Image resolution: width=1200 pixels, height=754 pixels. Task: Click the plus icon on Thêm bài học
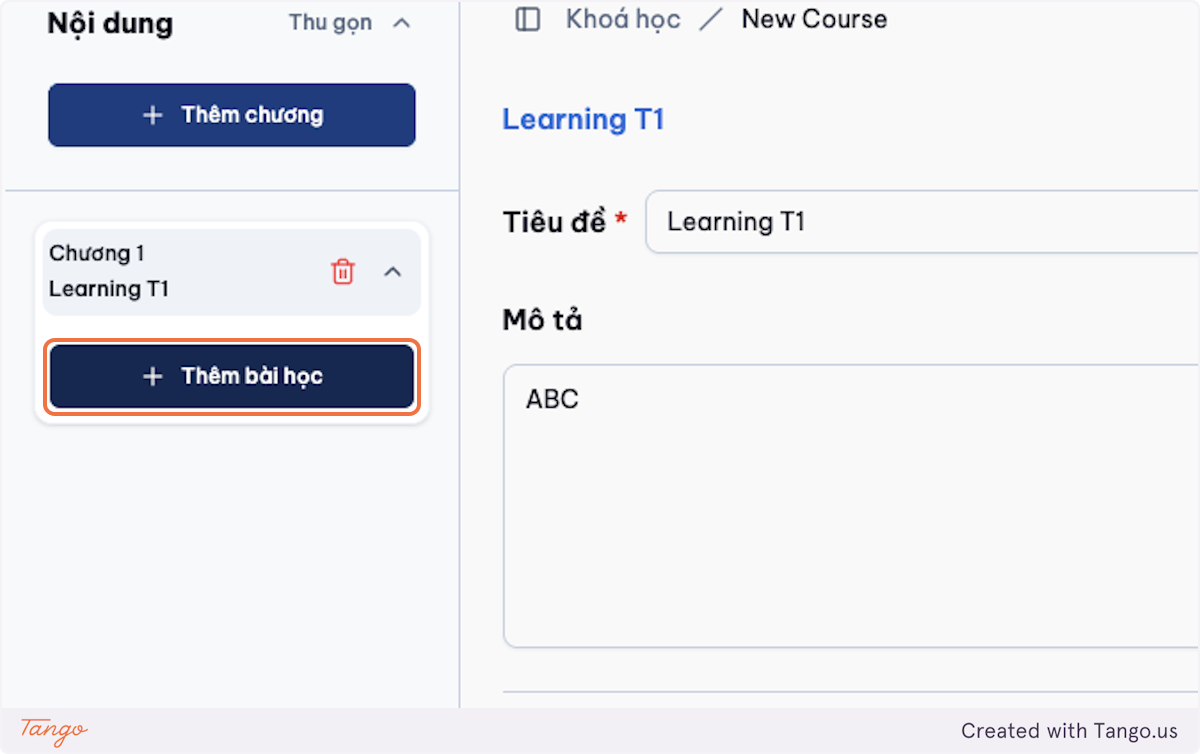point(152,377)
